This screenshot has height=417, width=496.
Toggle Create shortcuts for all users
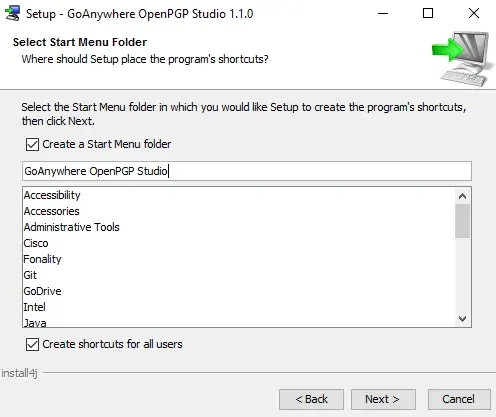(32, 344)
